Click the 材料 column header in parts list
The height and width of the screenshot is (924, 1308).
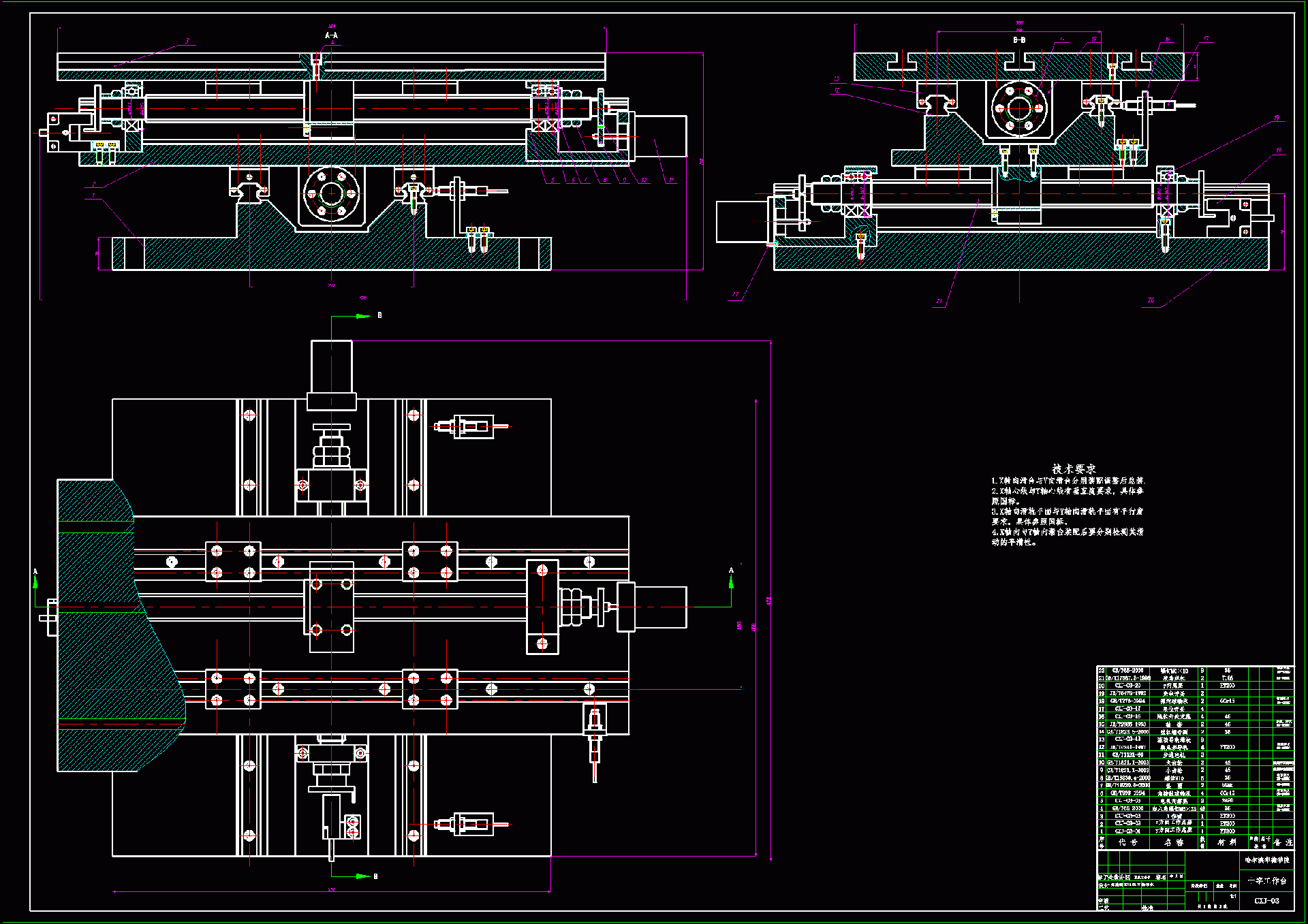pyautogui.click(x=1227, y=842)
